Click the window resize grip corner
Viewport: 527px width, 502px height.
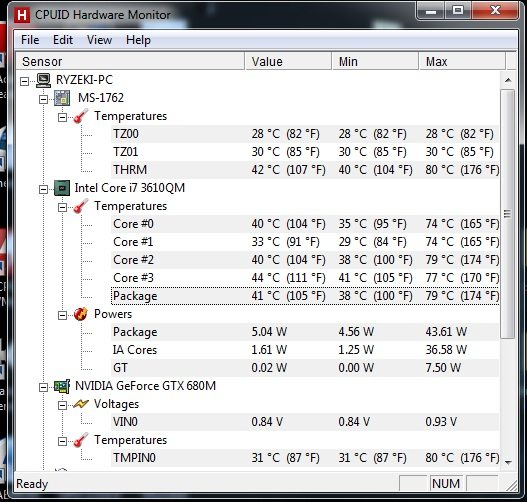(x=511, y=486)
